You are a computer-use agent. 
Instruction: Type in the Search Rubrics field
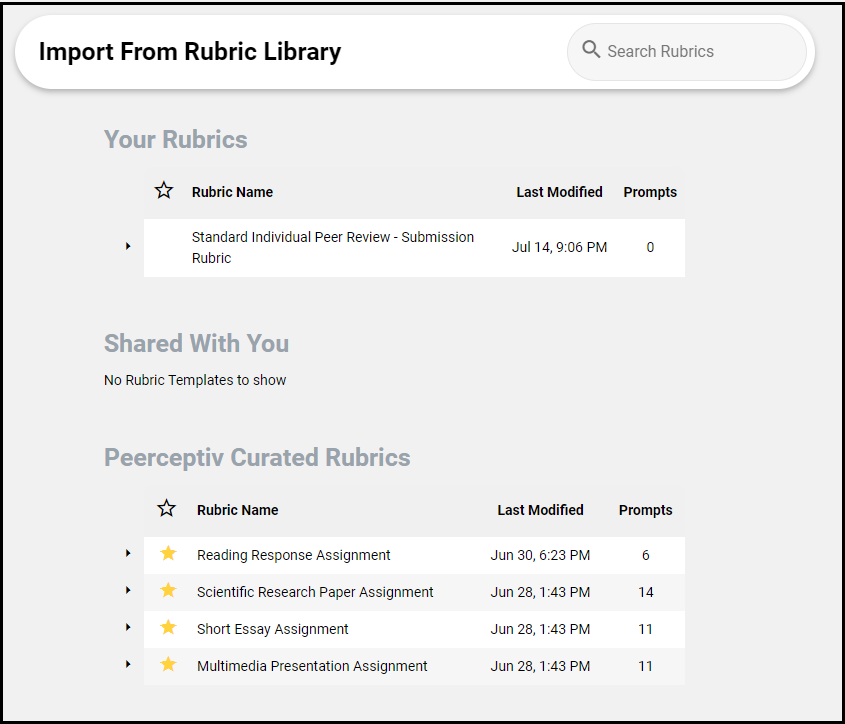click(700, 51)
